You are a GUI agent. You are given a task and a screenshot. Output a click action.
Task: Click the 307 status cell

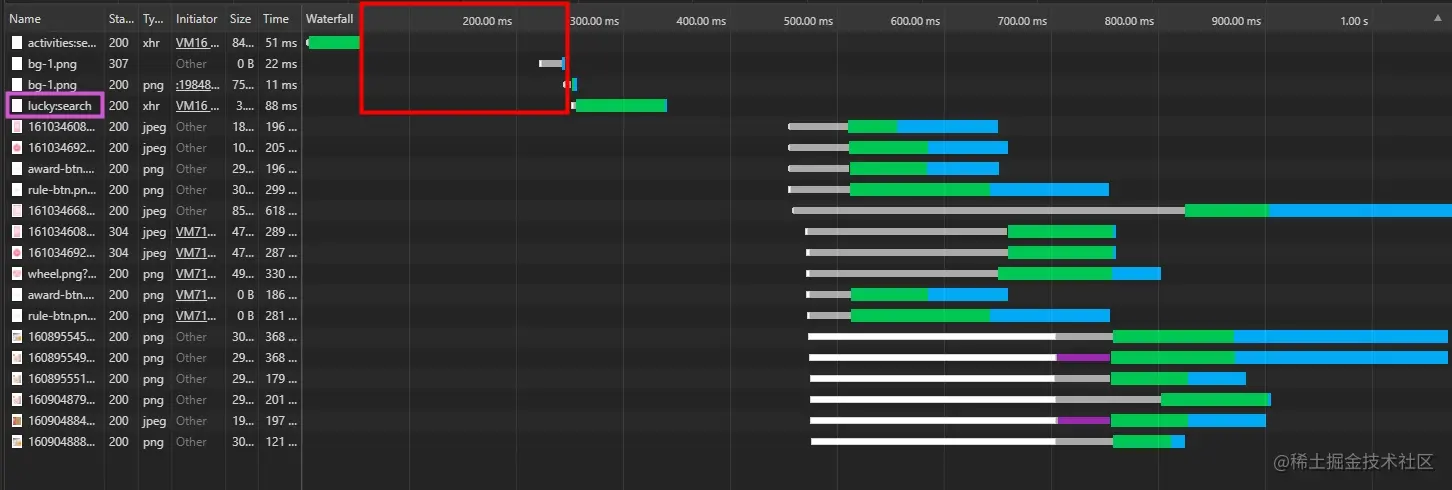tap(118, 64)
